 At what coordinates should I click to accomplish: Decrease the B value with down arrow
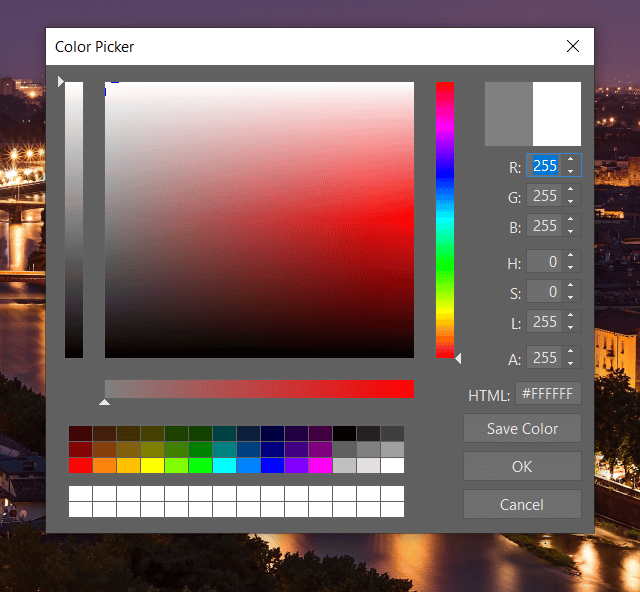click(x=571, y=231)
